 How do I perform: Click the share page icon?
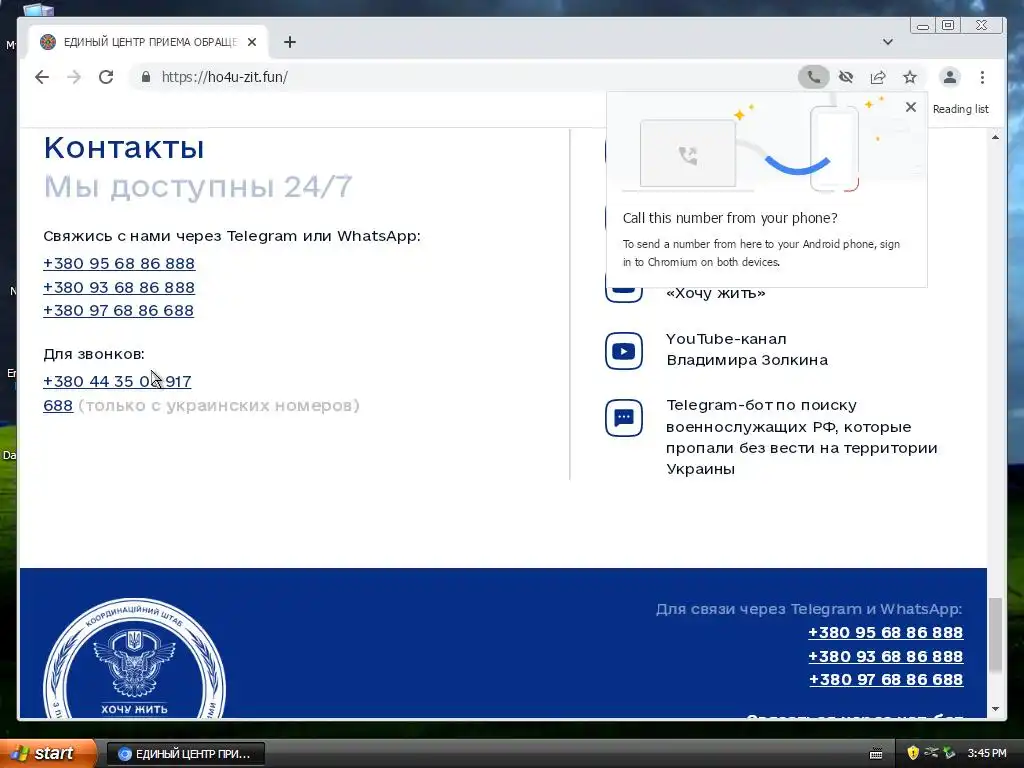[878, 77]
